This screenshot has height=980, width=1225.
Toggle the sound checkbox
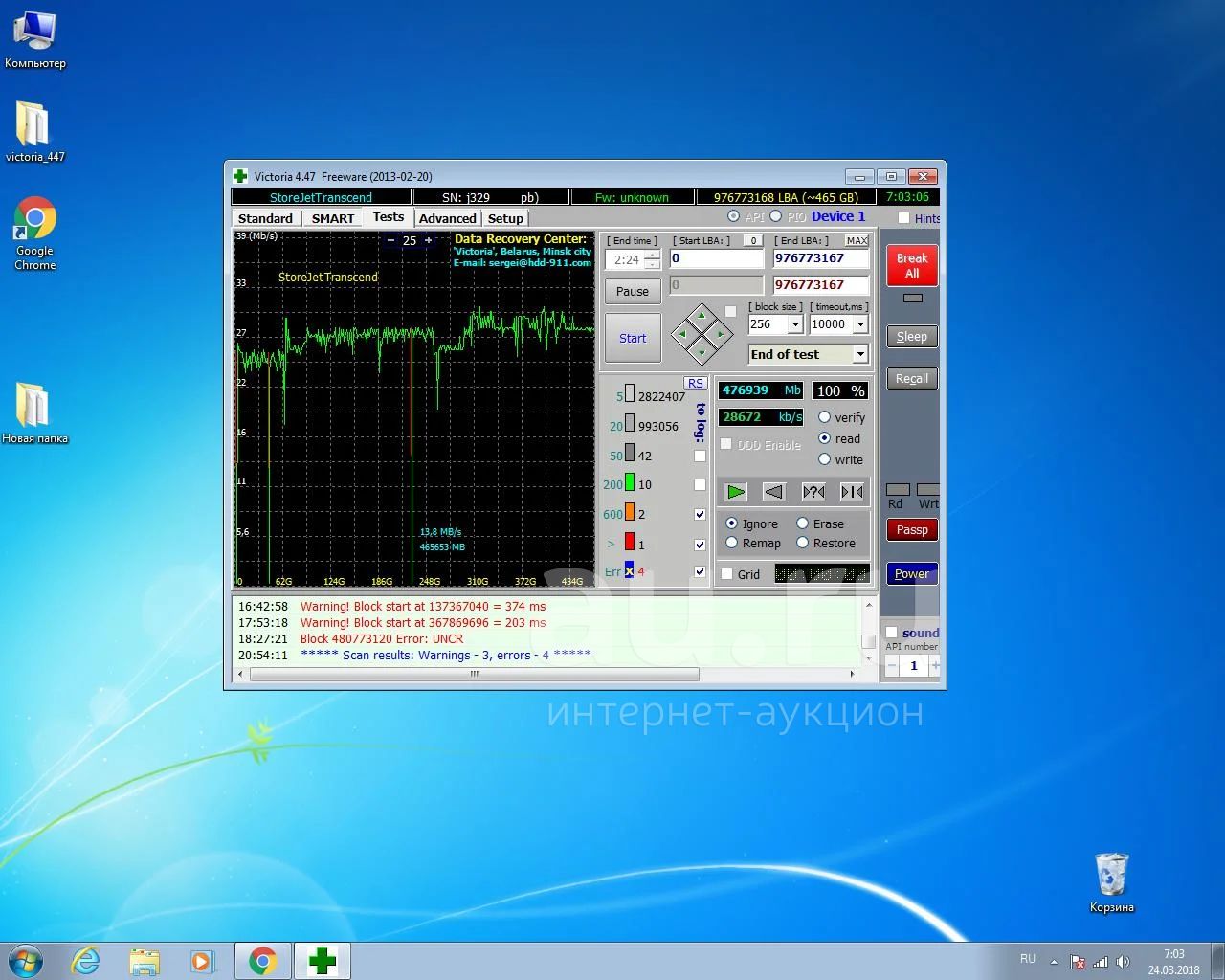(x=892, y=633)
